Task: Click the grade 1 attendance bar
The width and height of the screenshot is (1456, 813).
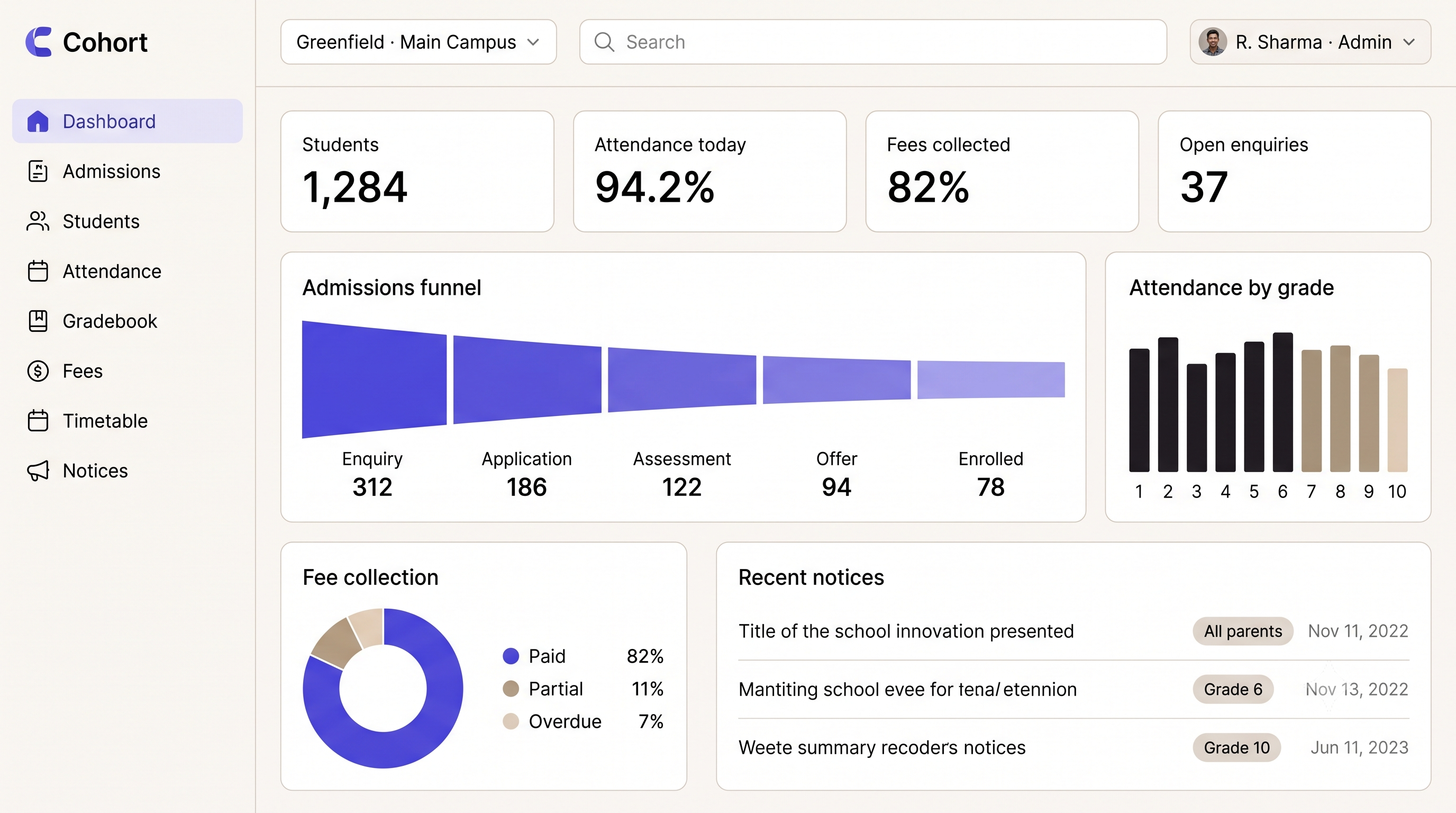Action: (1139, 410)
